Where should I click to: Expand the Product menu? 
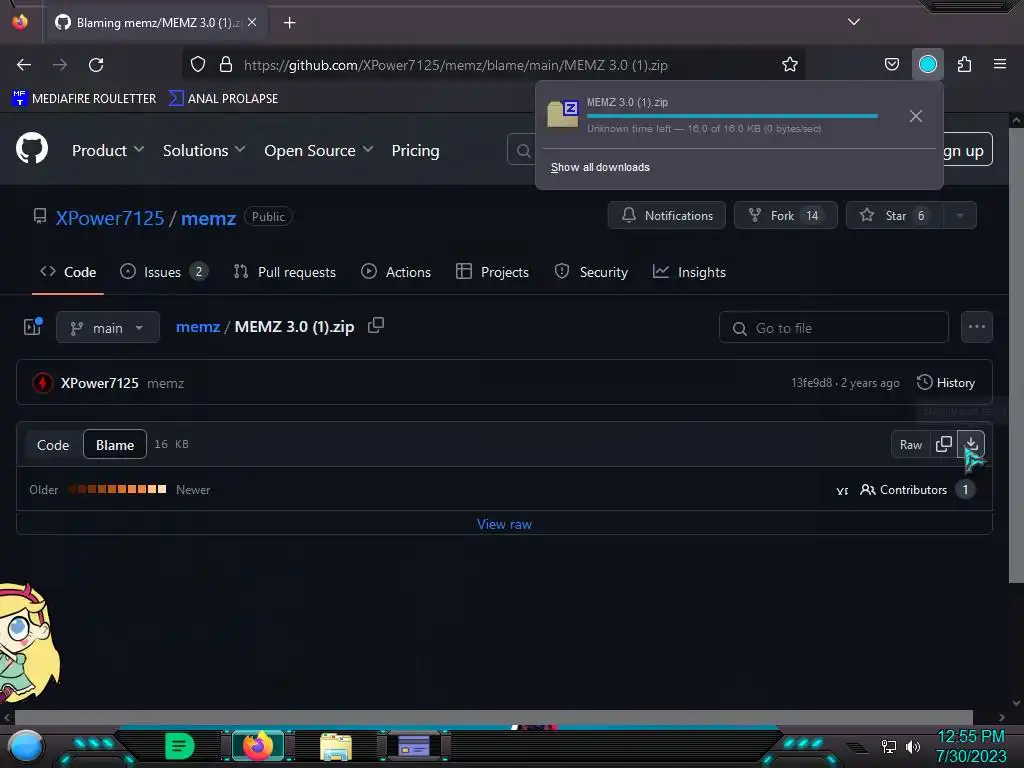pyautogui.click(x=108, y=150)
